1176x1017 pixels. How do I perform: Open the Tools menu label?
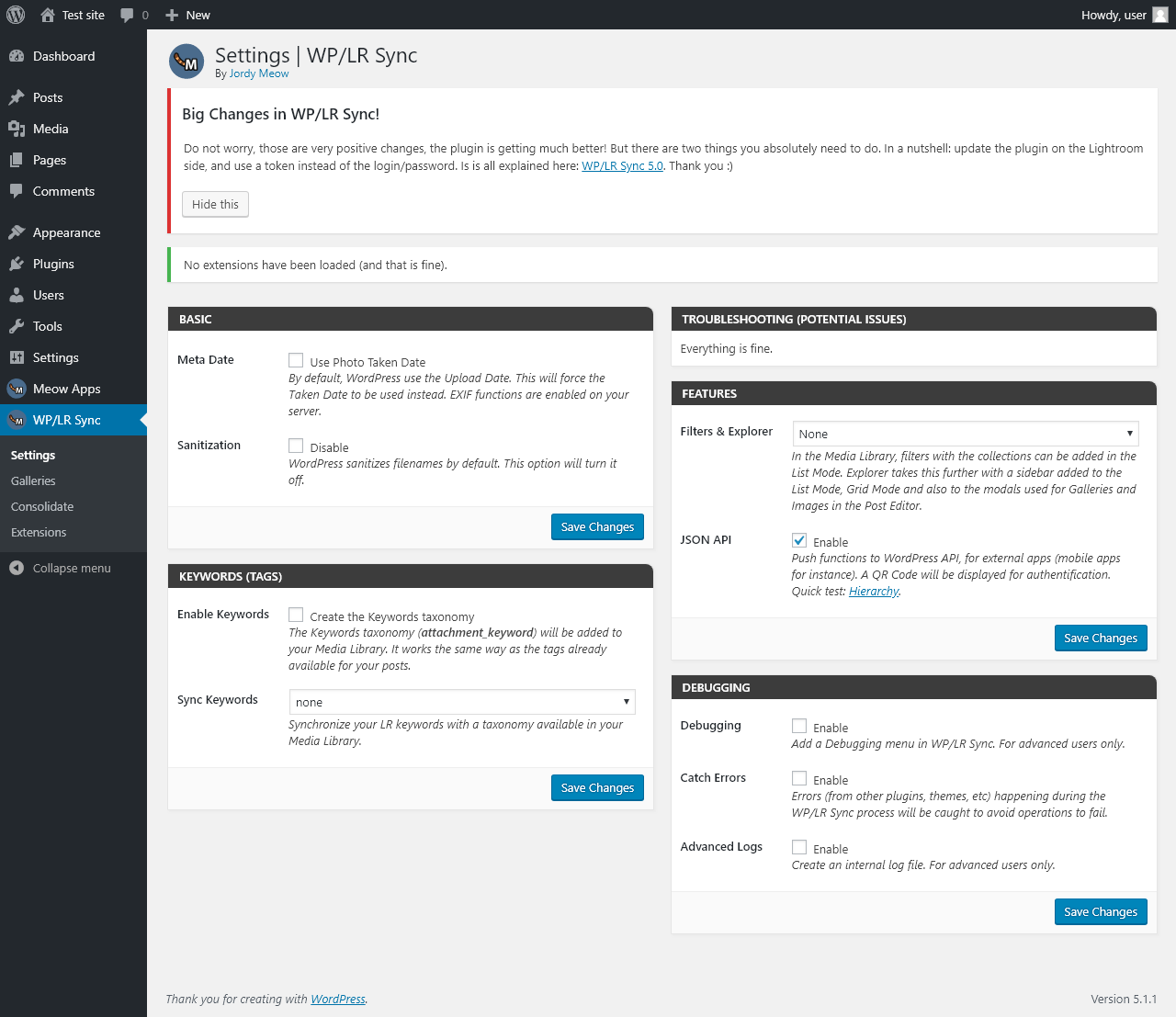48,326
